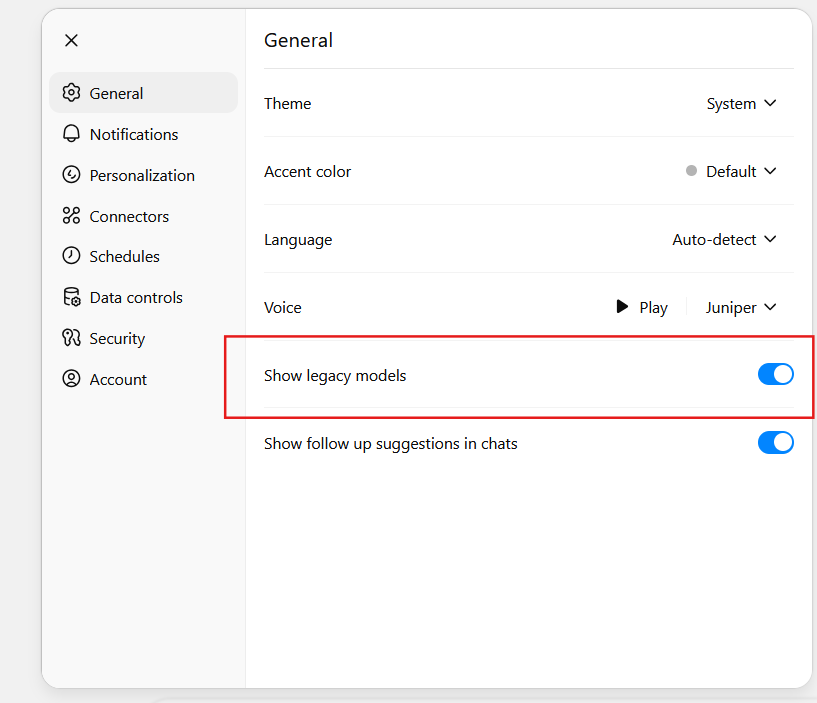Click the Data controls database icon
817x703 pixels.
(x=71, y=297)
